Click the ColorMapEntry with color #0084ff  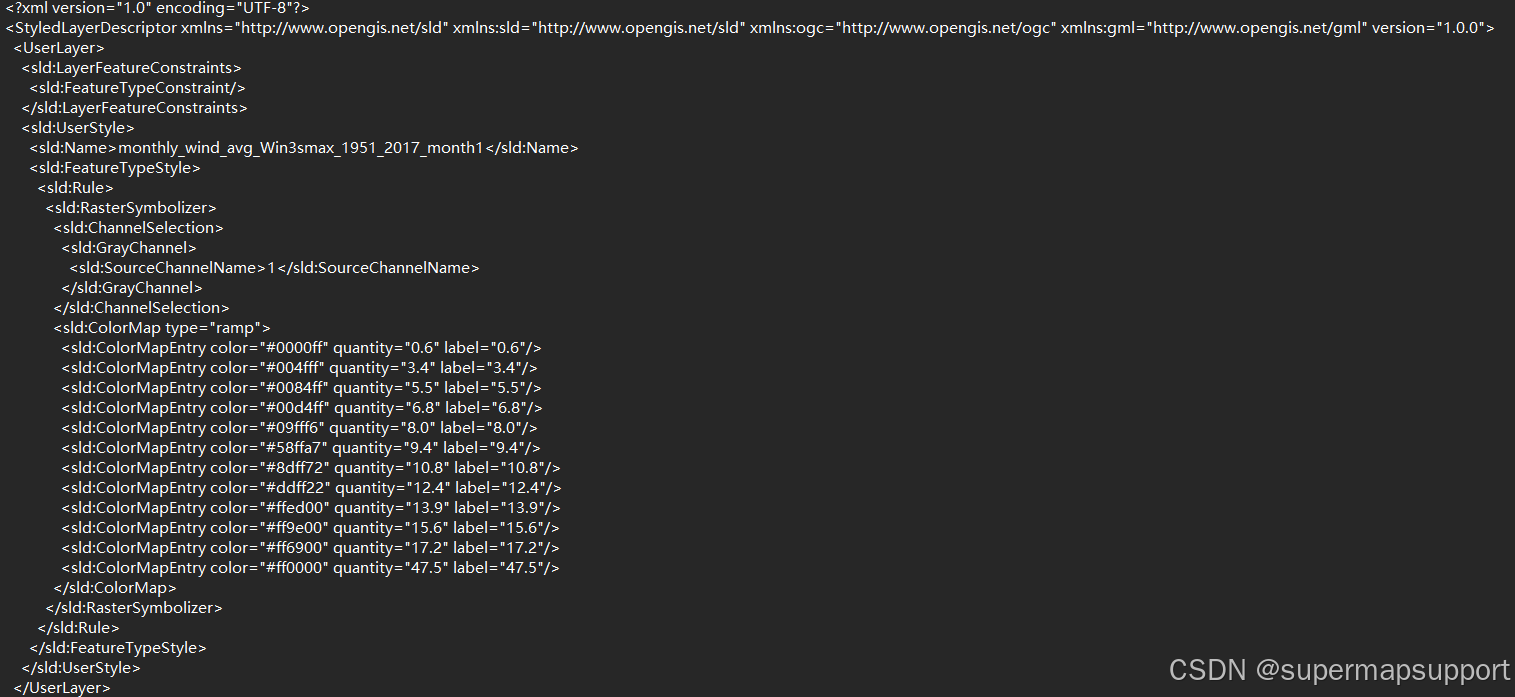coord(301,388)
